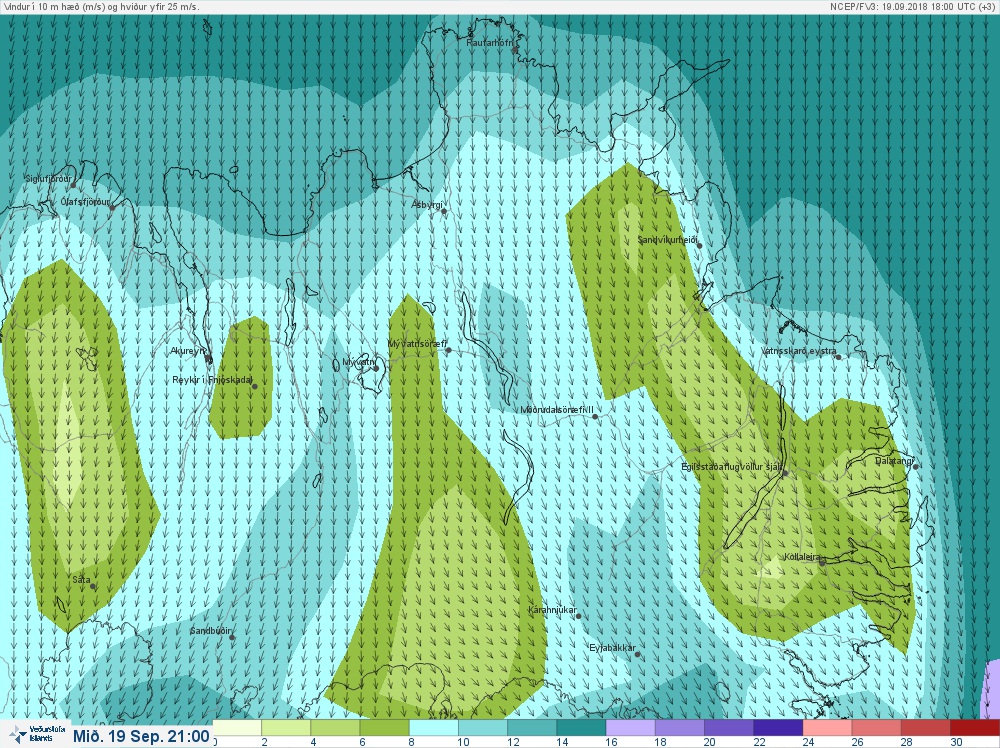Click the Vindur í 10 m hæð title text
The image size is (1000, 748).
(x=101, y=6)
